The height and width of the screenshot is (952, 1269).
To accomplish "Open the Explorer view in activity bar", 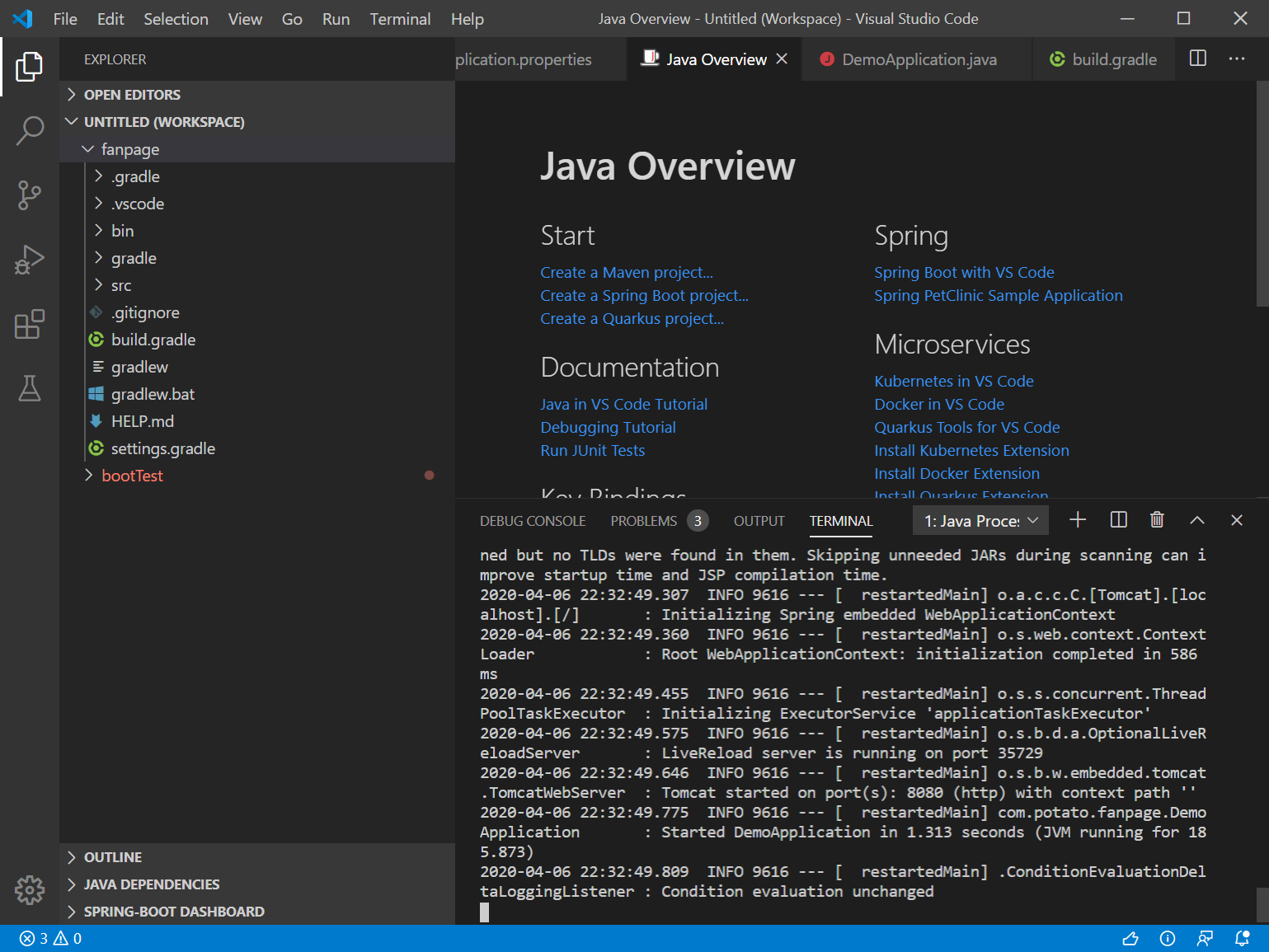I will [x=30, y=66].
